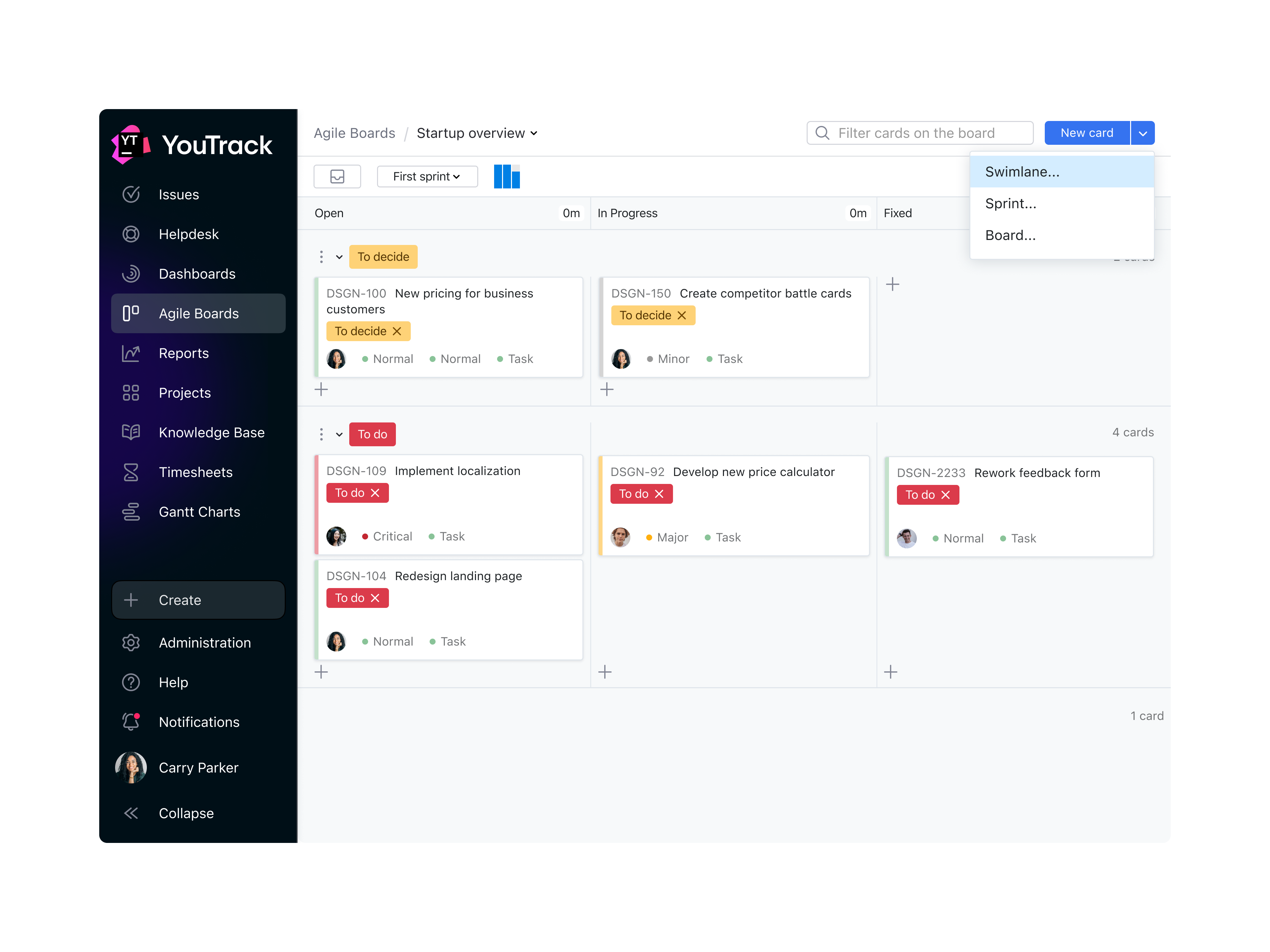Open the Knowledge Base
Viewport: 1270px width, 952px height.
[x=211, y=432]
